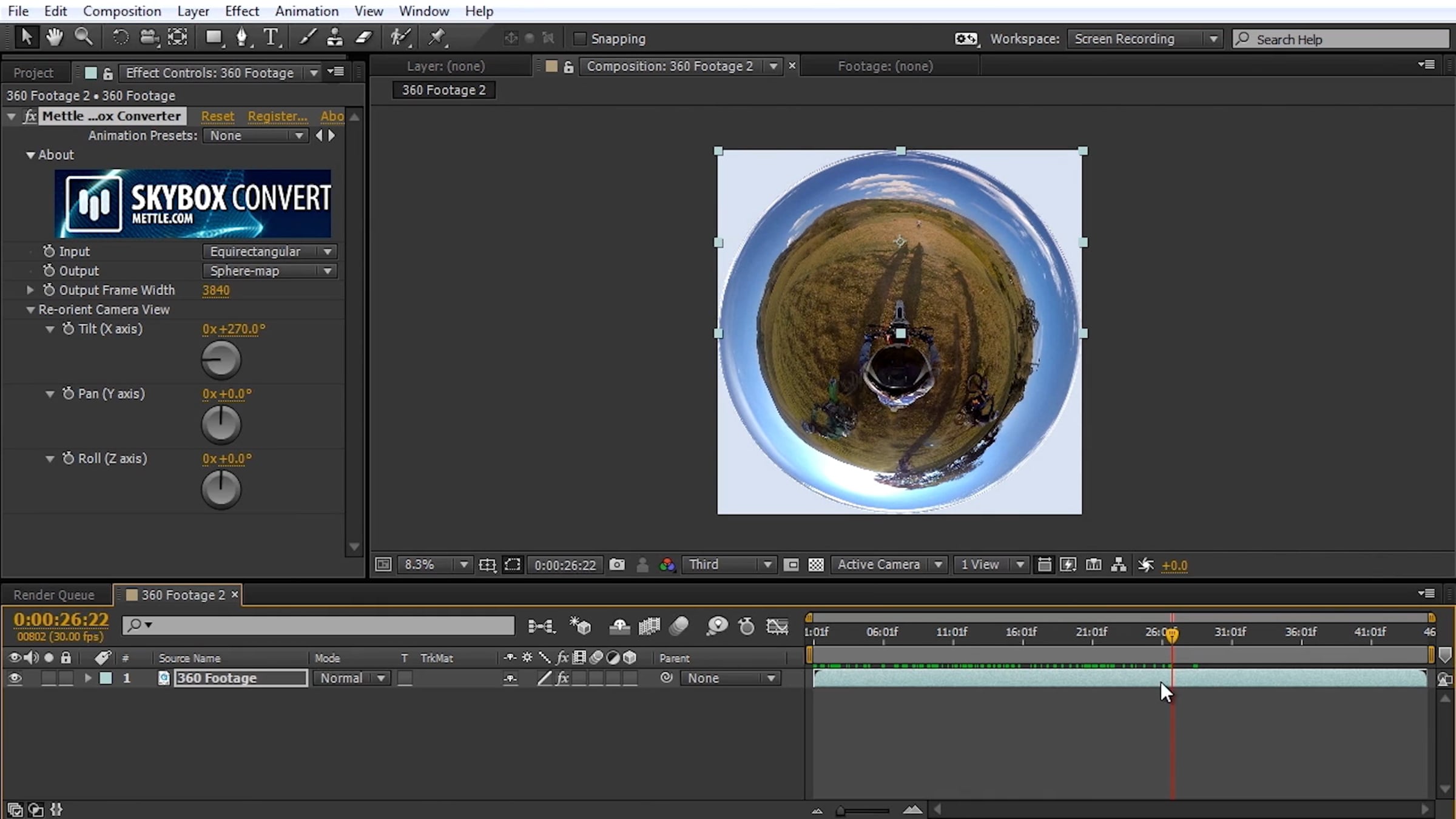Select the Hand tool
This screenshot has height=819, width=1456.
pos(55,38)
